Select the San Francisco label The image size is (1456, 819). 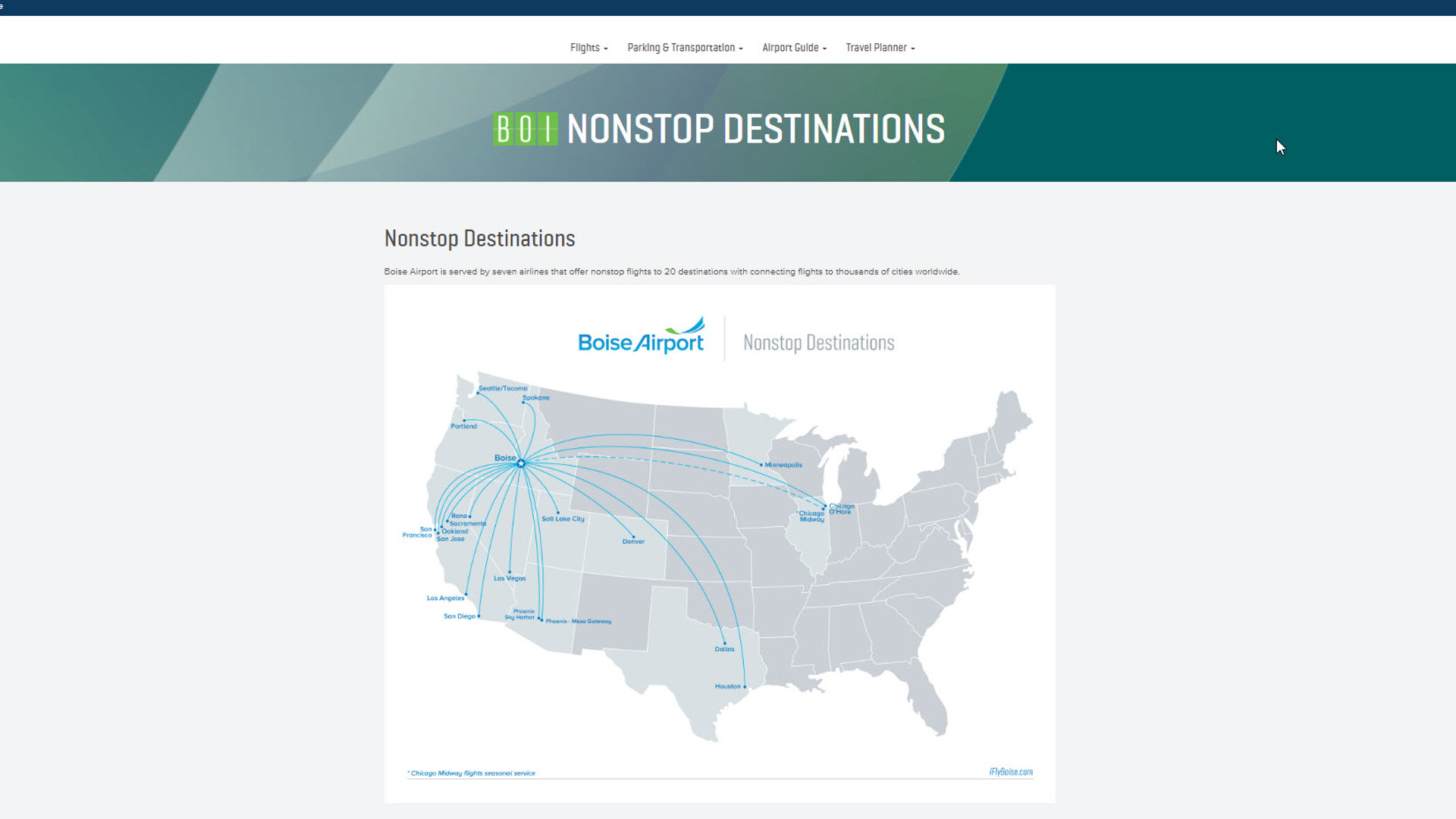pyautogui.click(x=418, y=532)
